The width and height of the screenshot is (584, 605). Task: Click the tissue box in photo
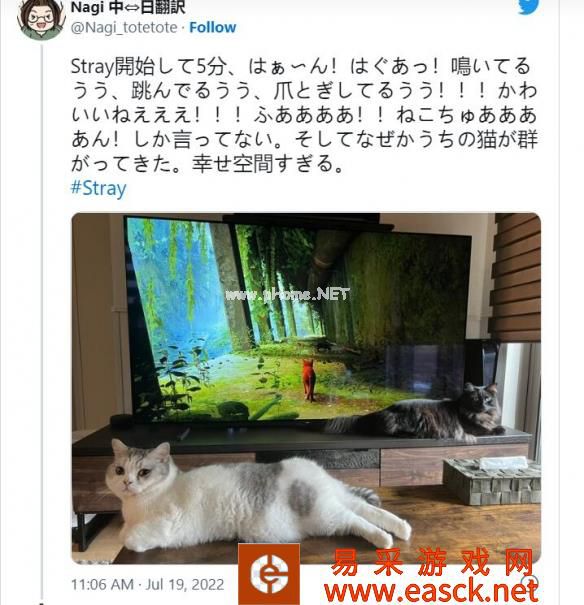pyautogui.click(x=492, y=480)
